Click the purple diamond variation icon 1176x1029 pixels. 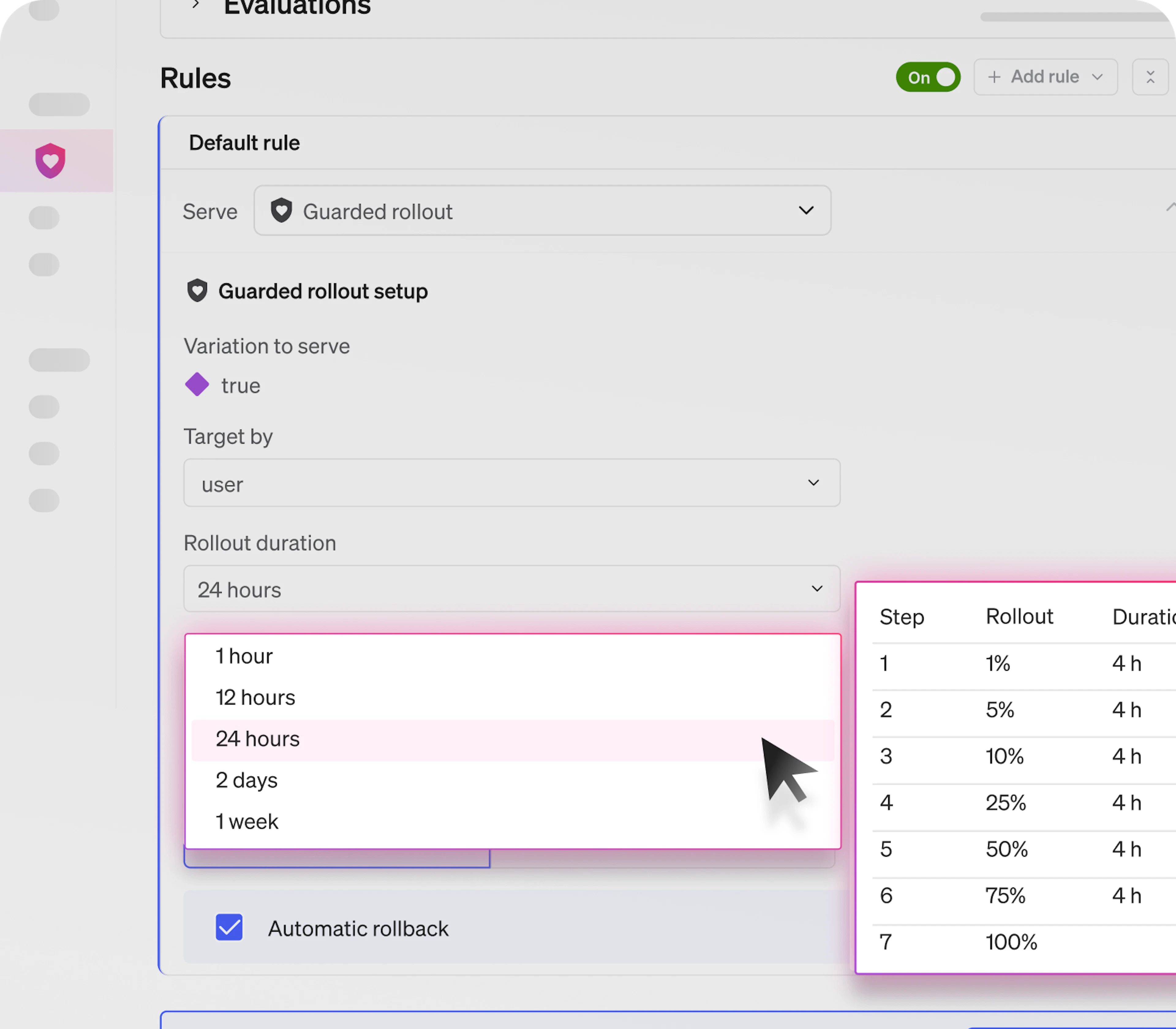[197, 384]
